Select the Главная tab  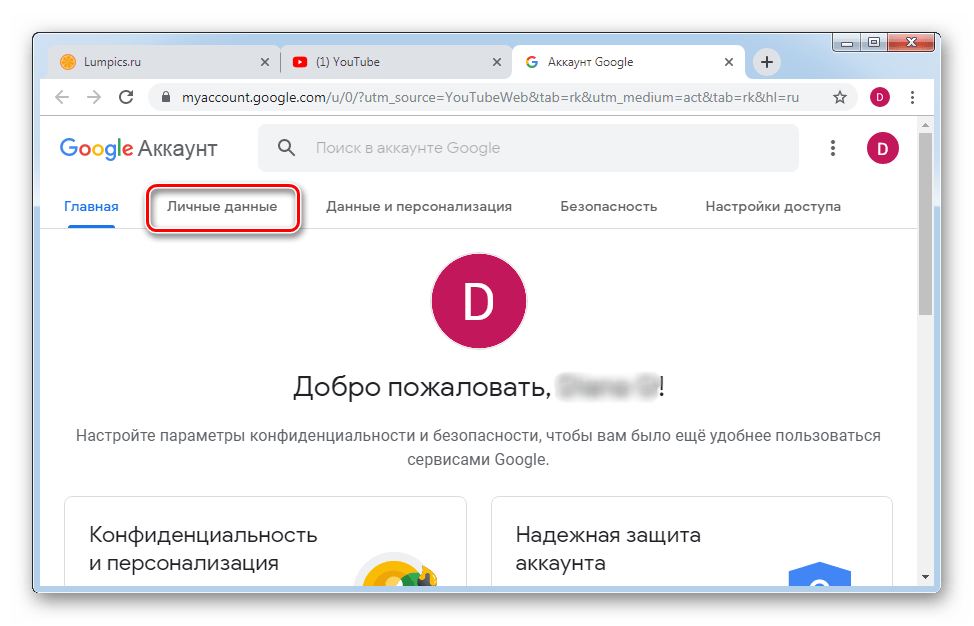click(x=91, y=207)
